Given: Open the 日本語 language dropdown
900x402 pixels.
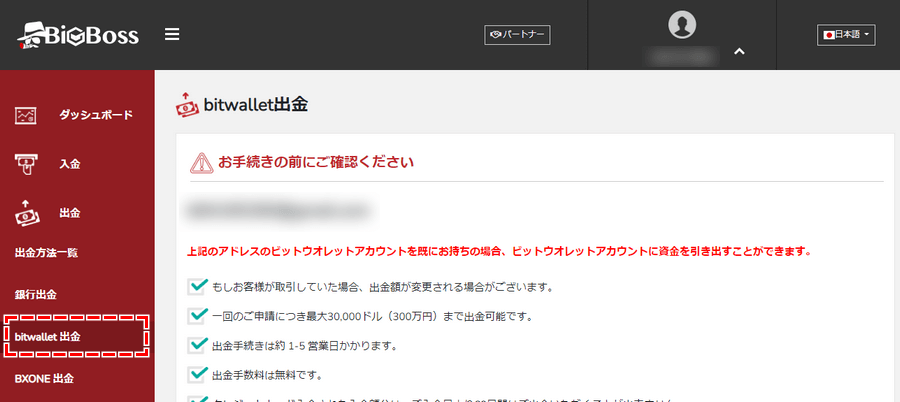Looking at the screenshot, I should pyautogui.click(x=846, y=35).
